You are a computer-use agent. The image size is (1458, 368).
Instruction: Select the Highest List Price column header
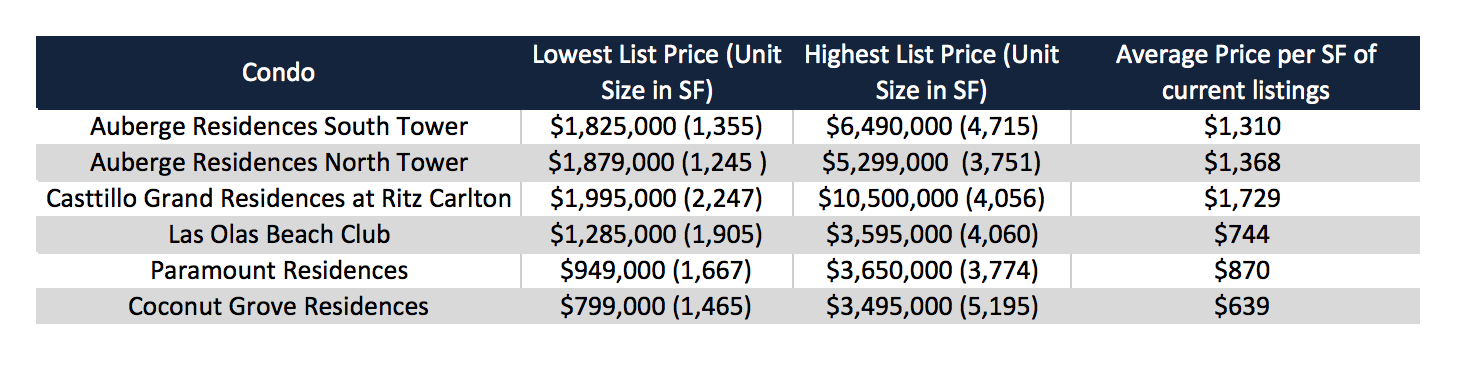(x=932, y=73)
